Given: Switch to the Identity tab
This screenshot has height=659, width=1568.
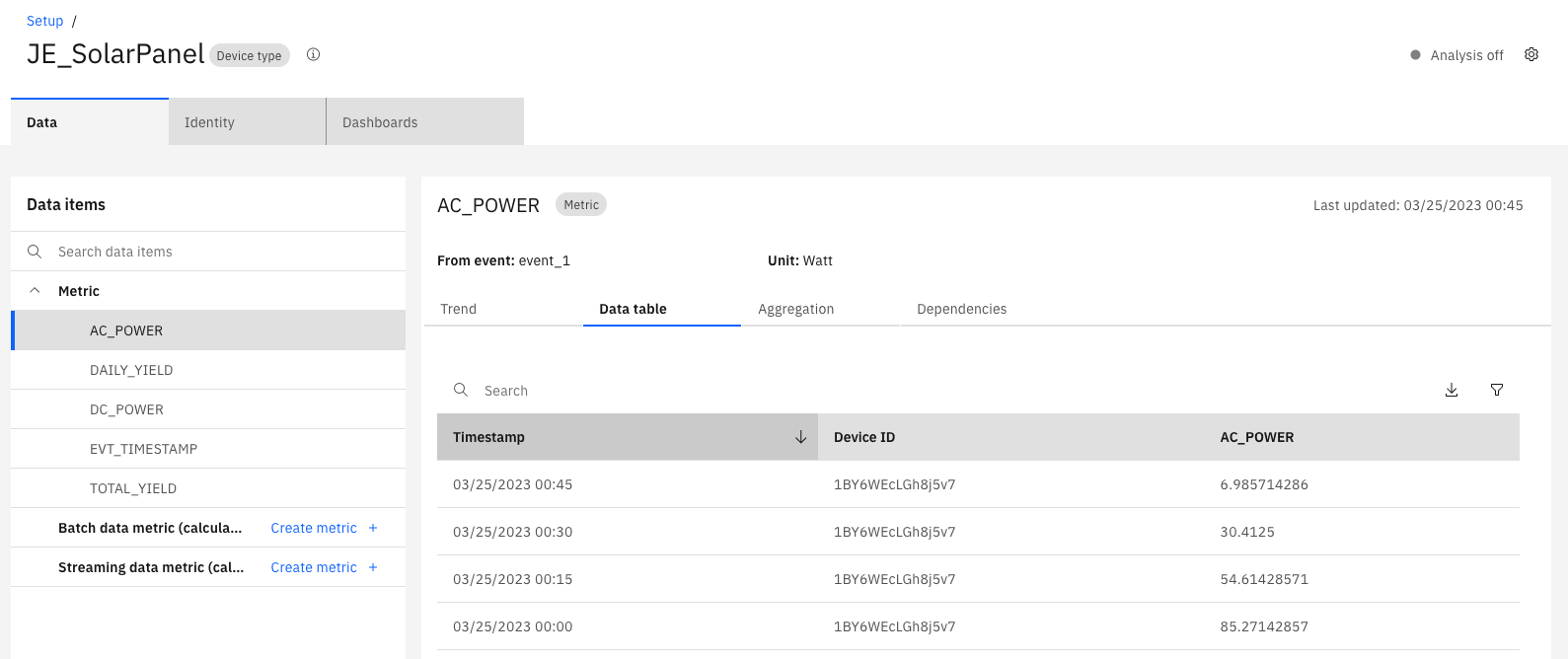Looking at the screenshot, I should coord(248,121).
